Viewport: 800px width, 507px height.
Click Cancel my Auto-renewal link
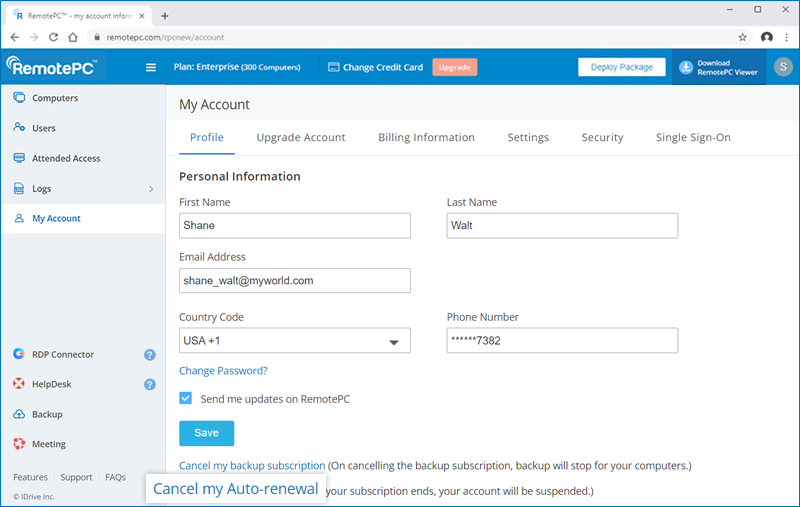(236, 489)
